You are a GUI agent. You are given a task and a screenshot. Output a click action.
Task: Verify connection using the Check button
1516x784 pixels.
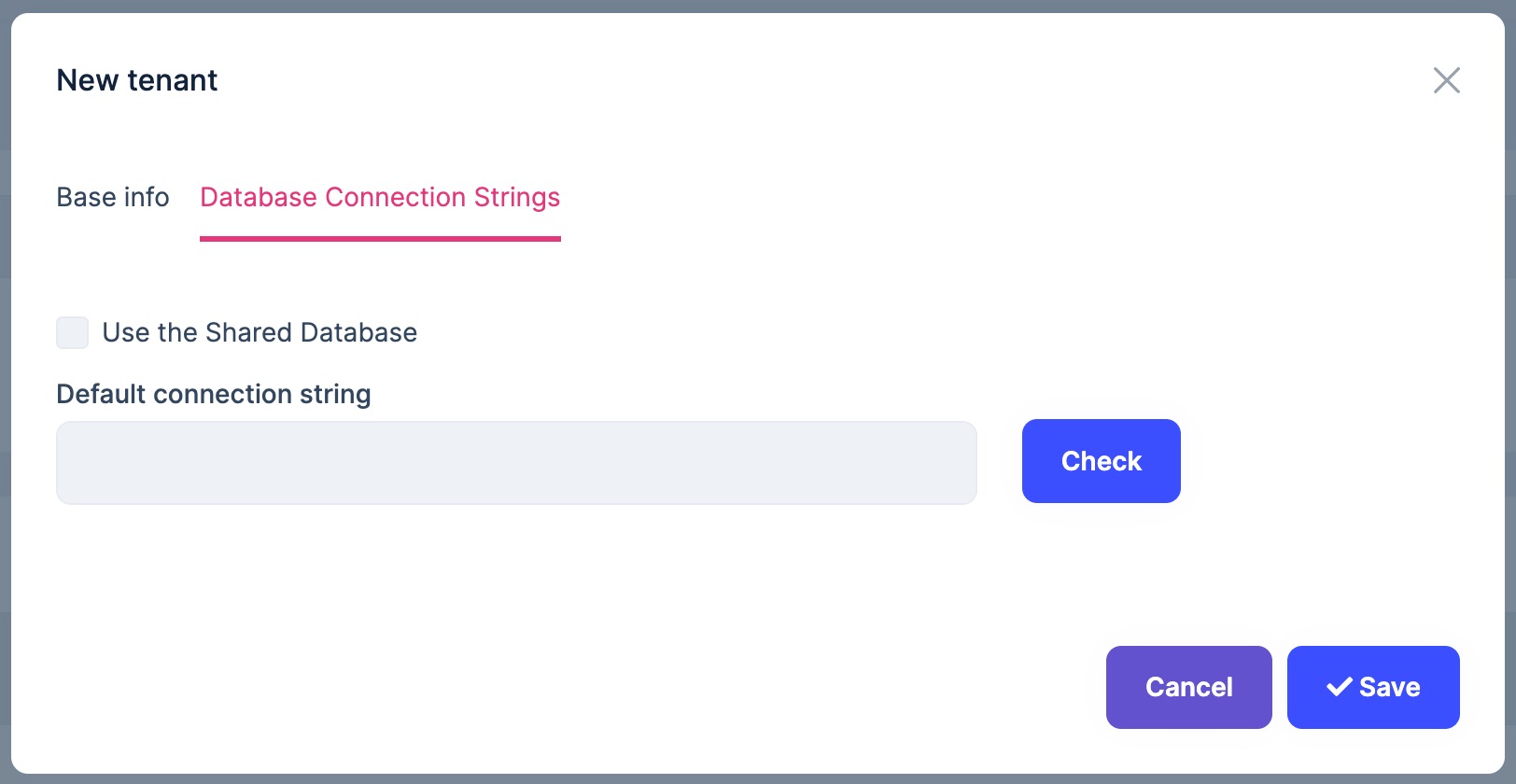(1101, 460)
